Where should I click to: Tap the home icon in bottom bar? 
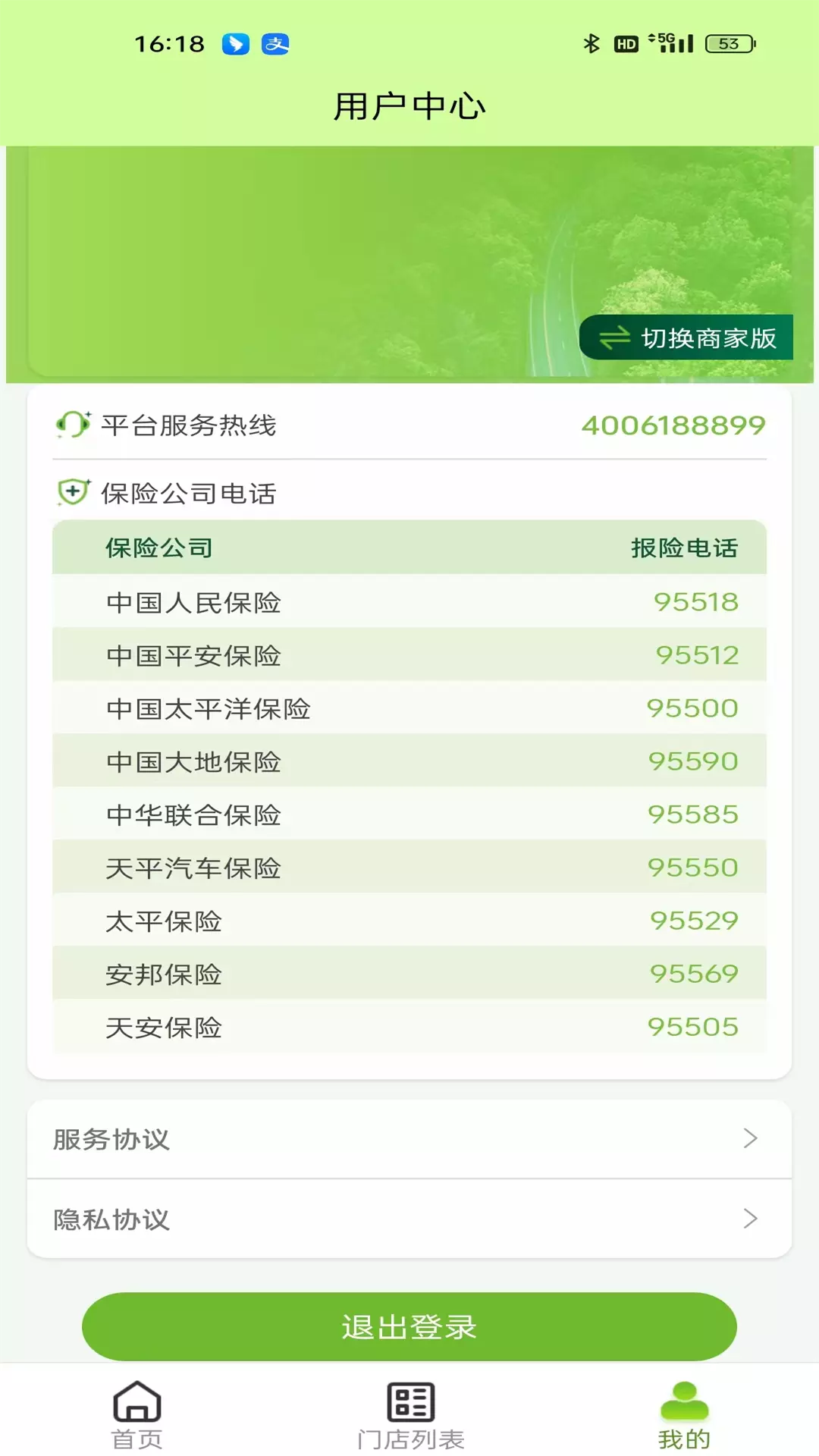tap(136, 1401)
